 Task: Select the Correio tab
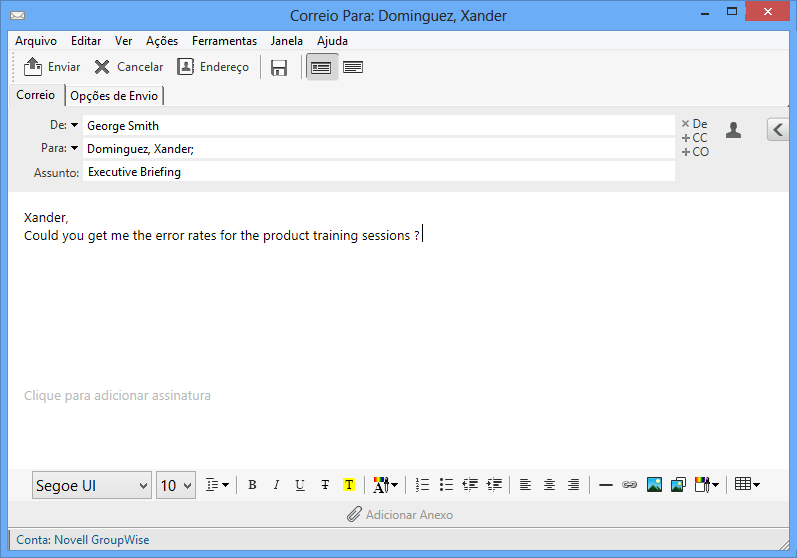(36, 95)
